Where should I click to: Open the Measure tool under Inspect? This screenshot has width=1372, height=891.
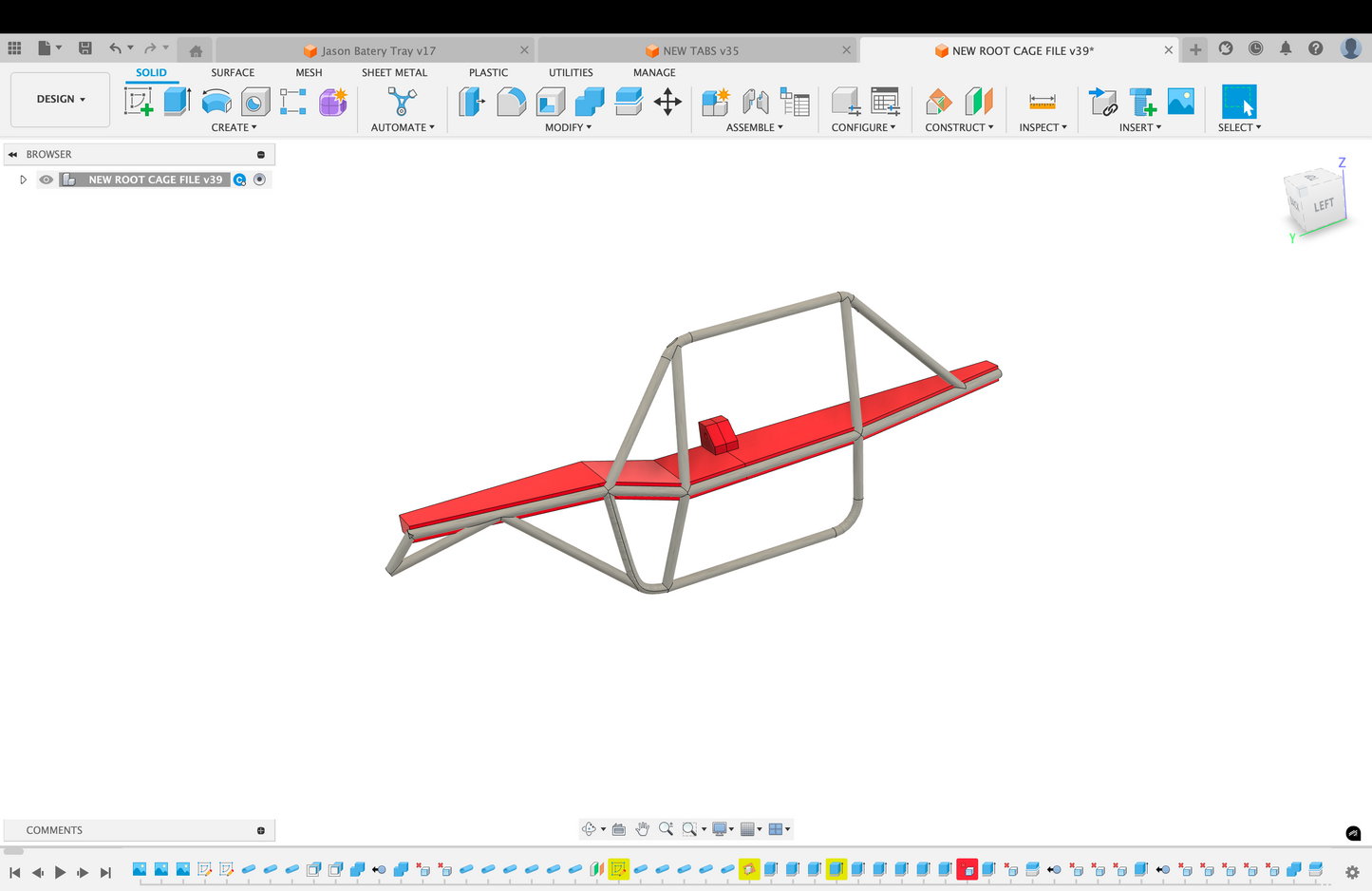1042,102
